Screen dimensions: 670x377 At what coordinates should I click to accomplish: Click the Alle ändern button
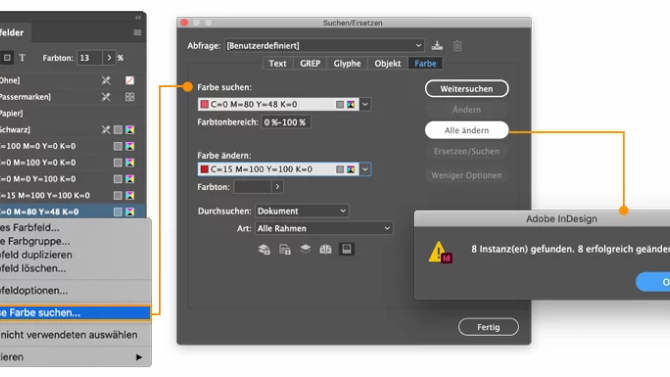(467, 130)
